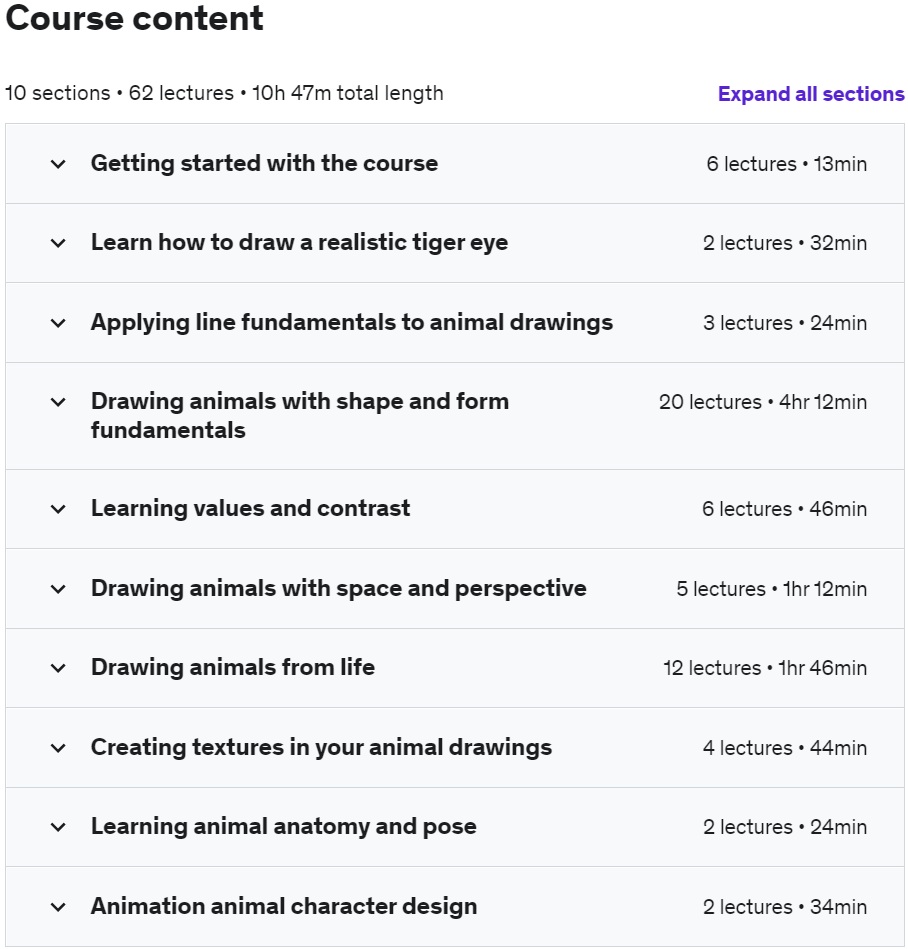Expand chevron beside Learning values and contrast
This screenshot has height=949, width=908.
click(x=58, y=510)
